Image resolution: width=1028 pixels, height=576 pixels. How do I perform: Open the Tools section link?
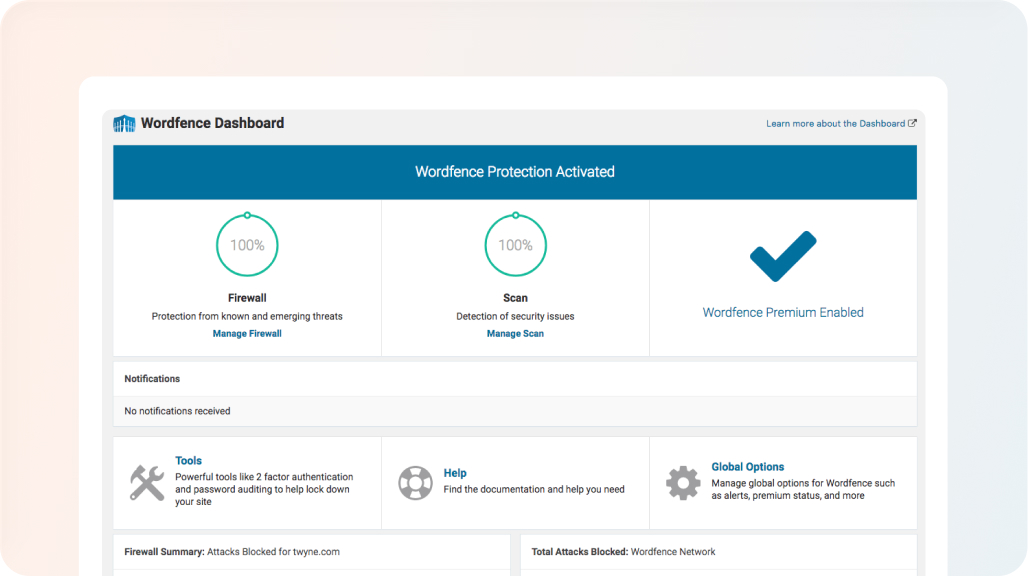(188, 461)
